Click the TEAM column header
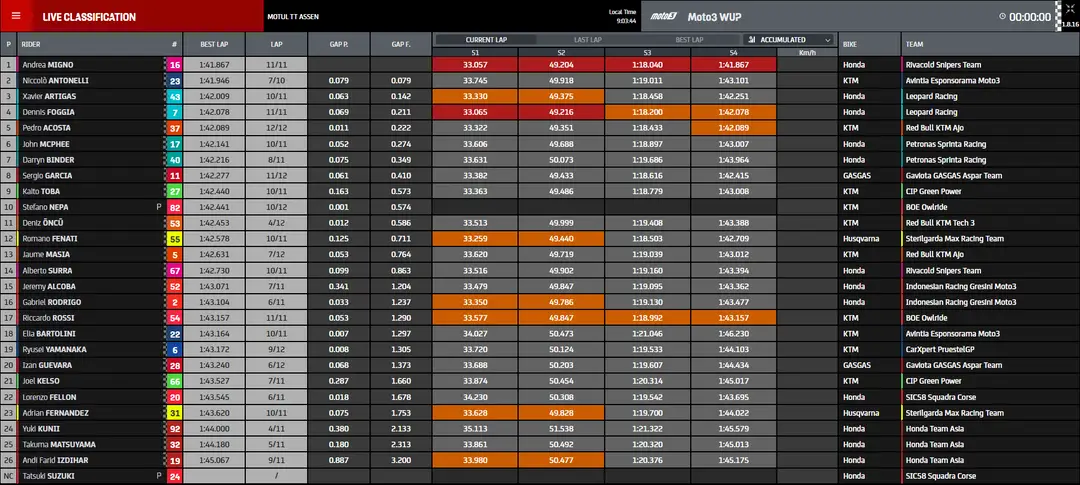The width and height of the screenshot is (1080, 485). 990,44
